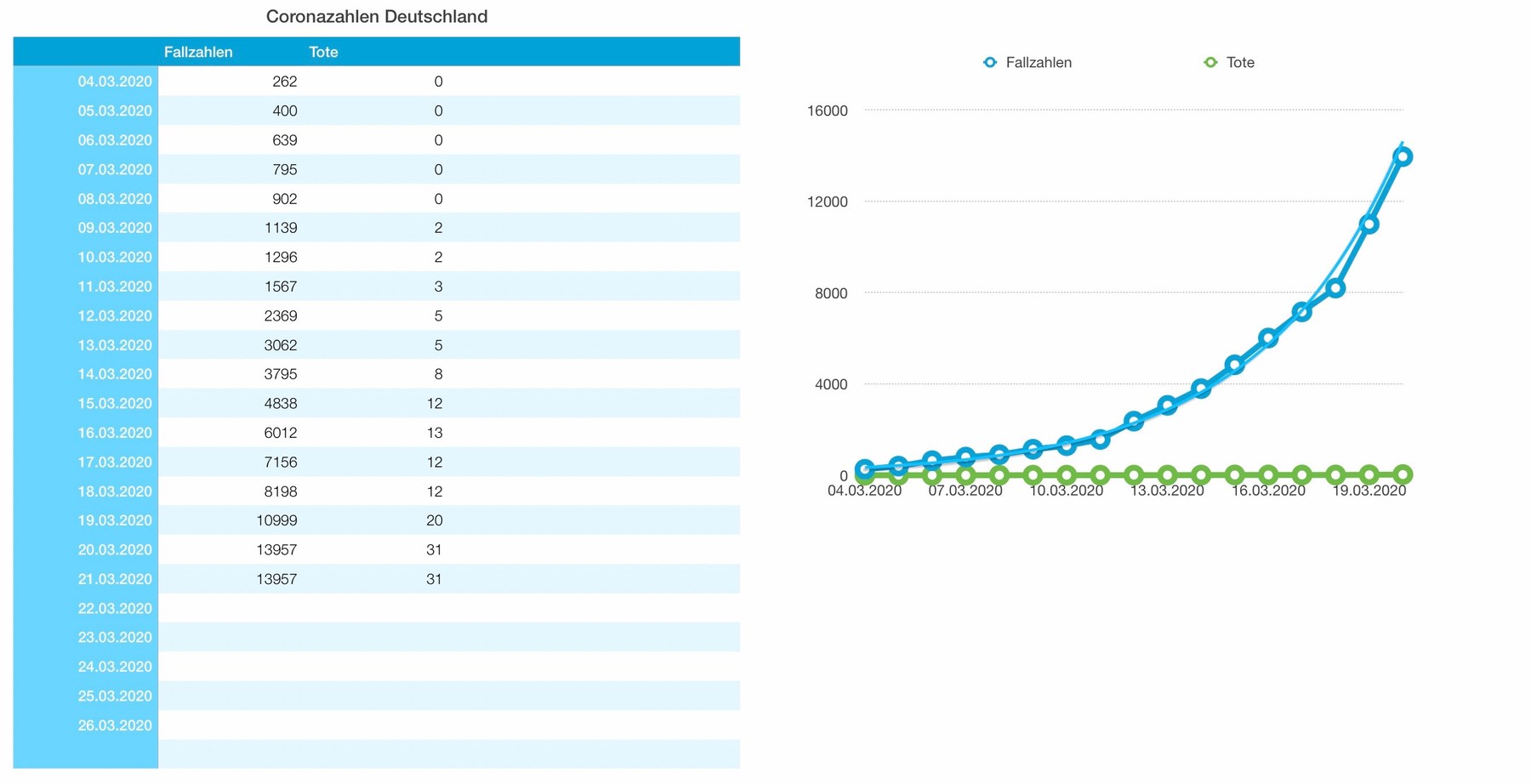Select the Tote legend label in chart
This screenshot has height=784, width=1531.
1240,62
